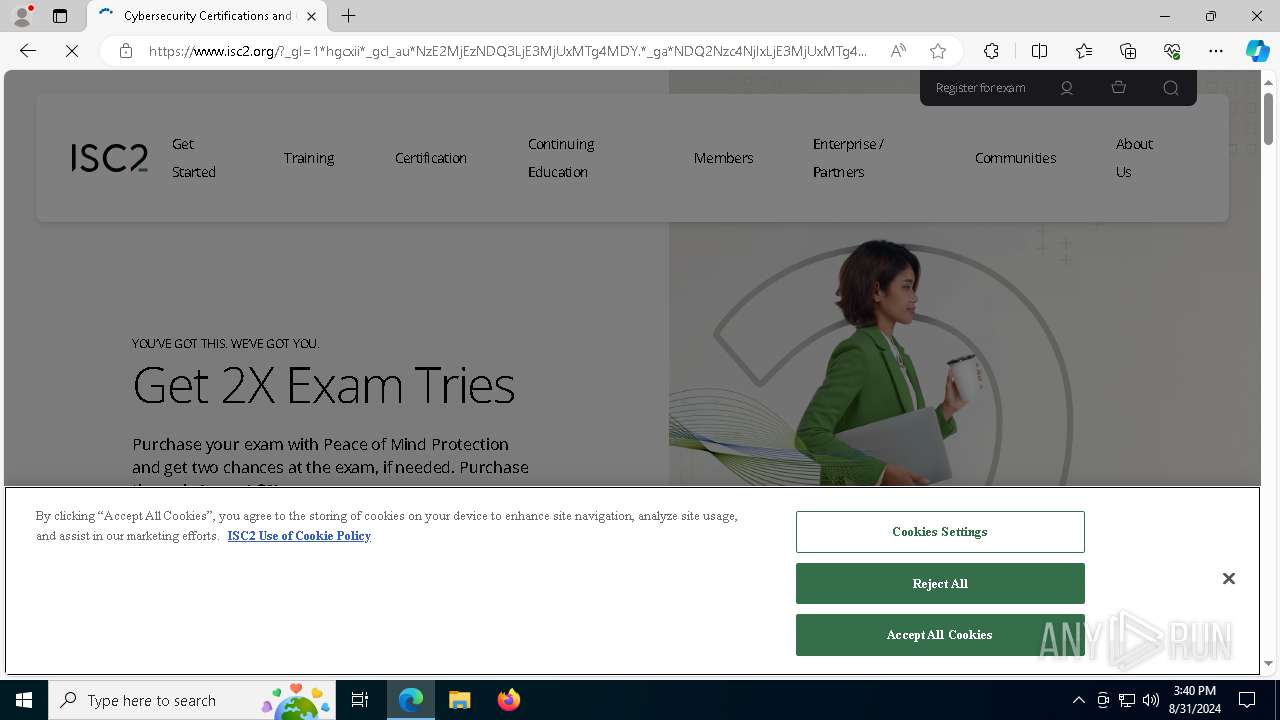The height and width of the screenshot is (720, 1280).
Task: Close the cookie banner
Action: 1229,579
